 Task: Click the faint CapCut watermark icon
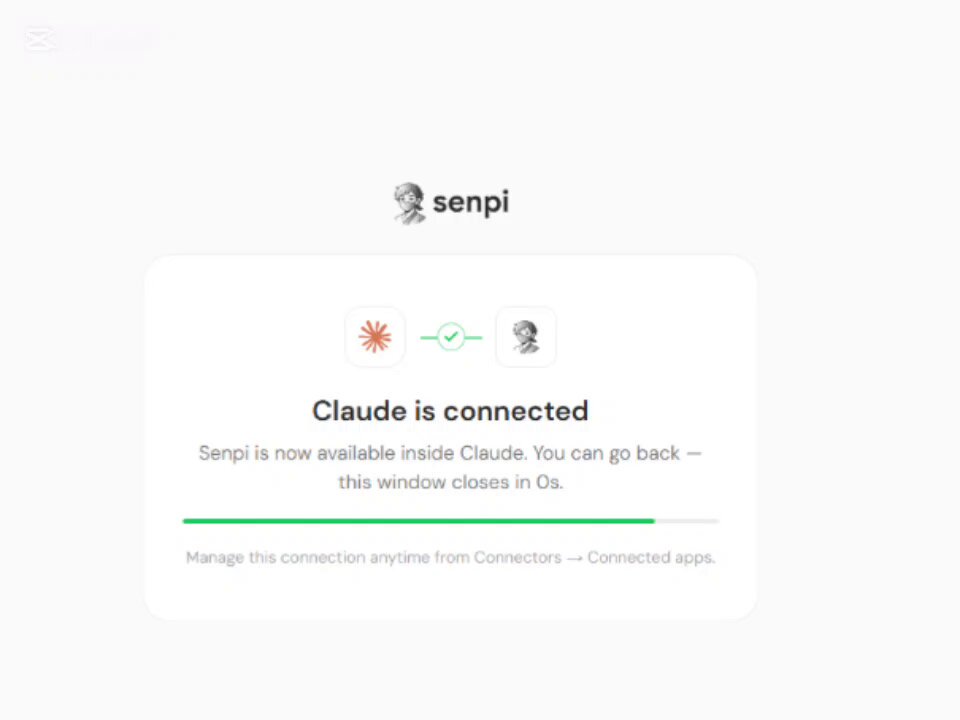(x=40, y=39)
